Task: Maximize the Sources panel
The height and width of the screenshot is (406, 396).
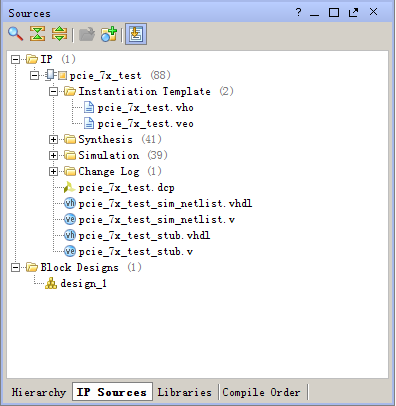Action: coord(334,13)
